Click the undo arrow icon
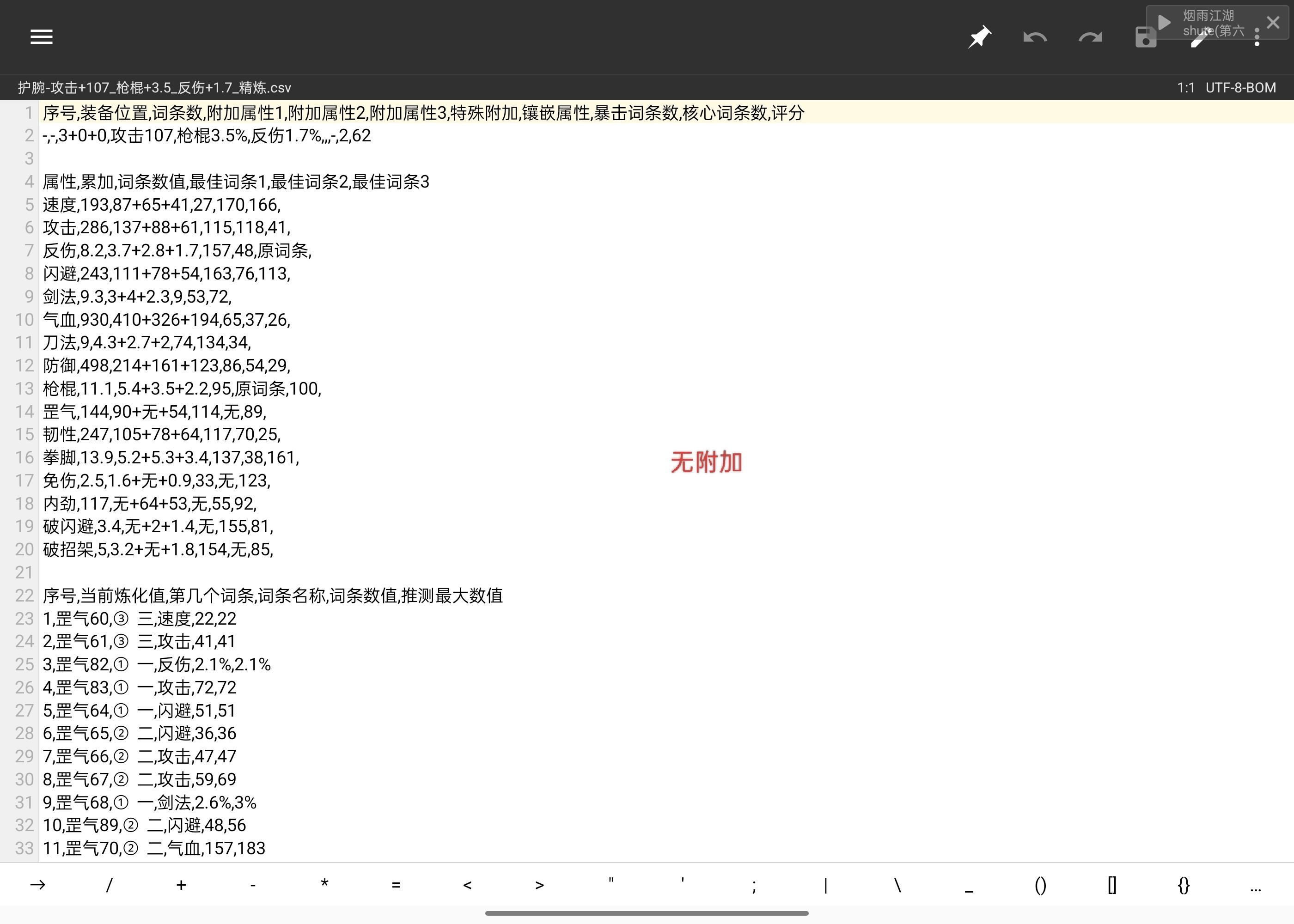Screen dimensions: 1294x924 coord(1035,37)
